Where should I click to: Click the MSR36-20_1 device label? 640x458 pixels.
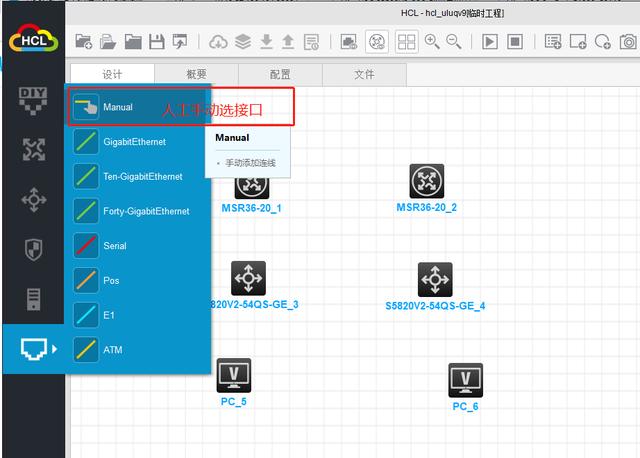tap(251, 208)
